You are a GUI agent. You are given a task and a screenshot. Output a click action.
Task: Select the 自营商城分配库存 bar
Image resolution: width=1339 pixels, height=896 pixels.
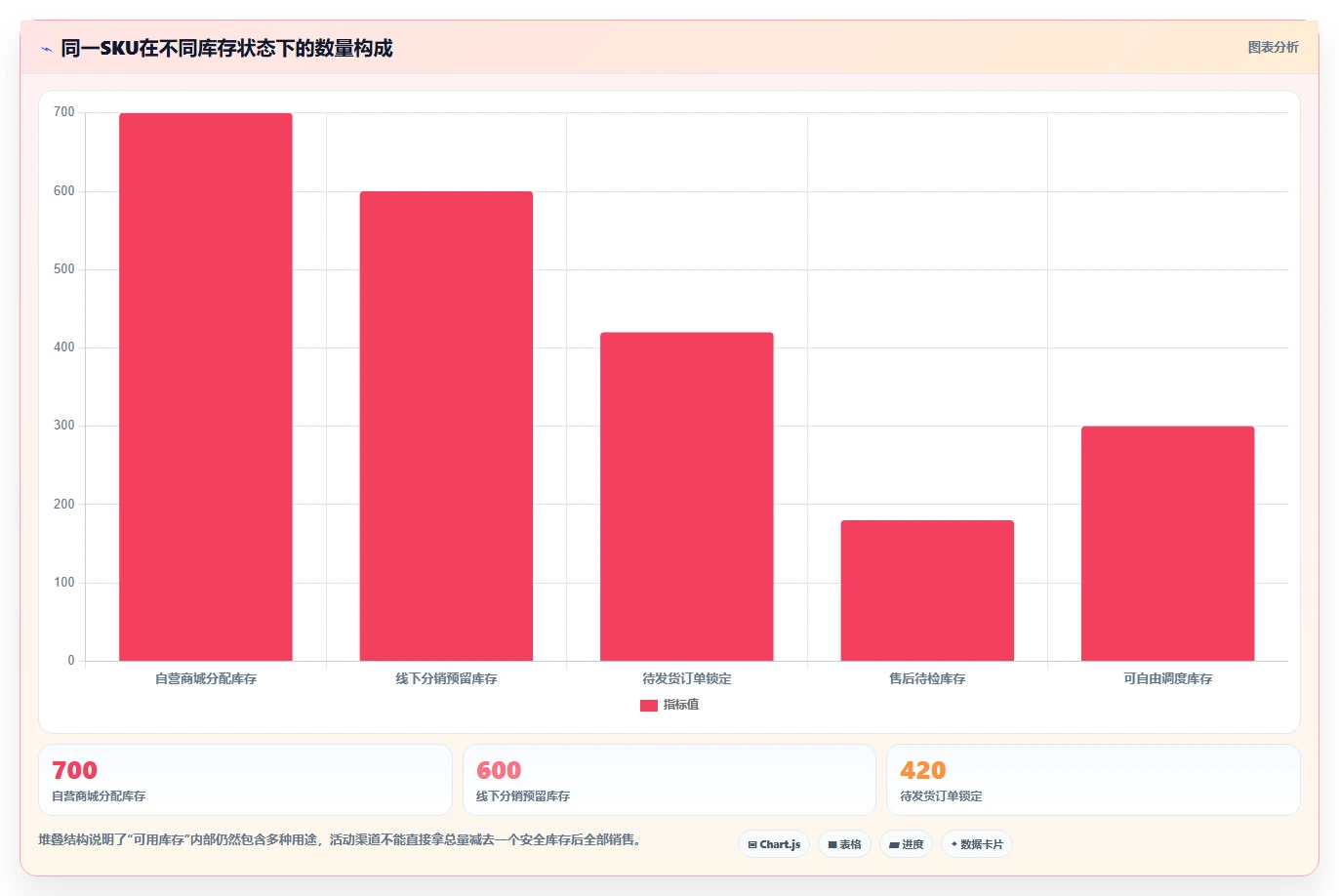[206, 387]
